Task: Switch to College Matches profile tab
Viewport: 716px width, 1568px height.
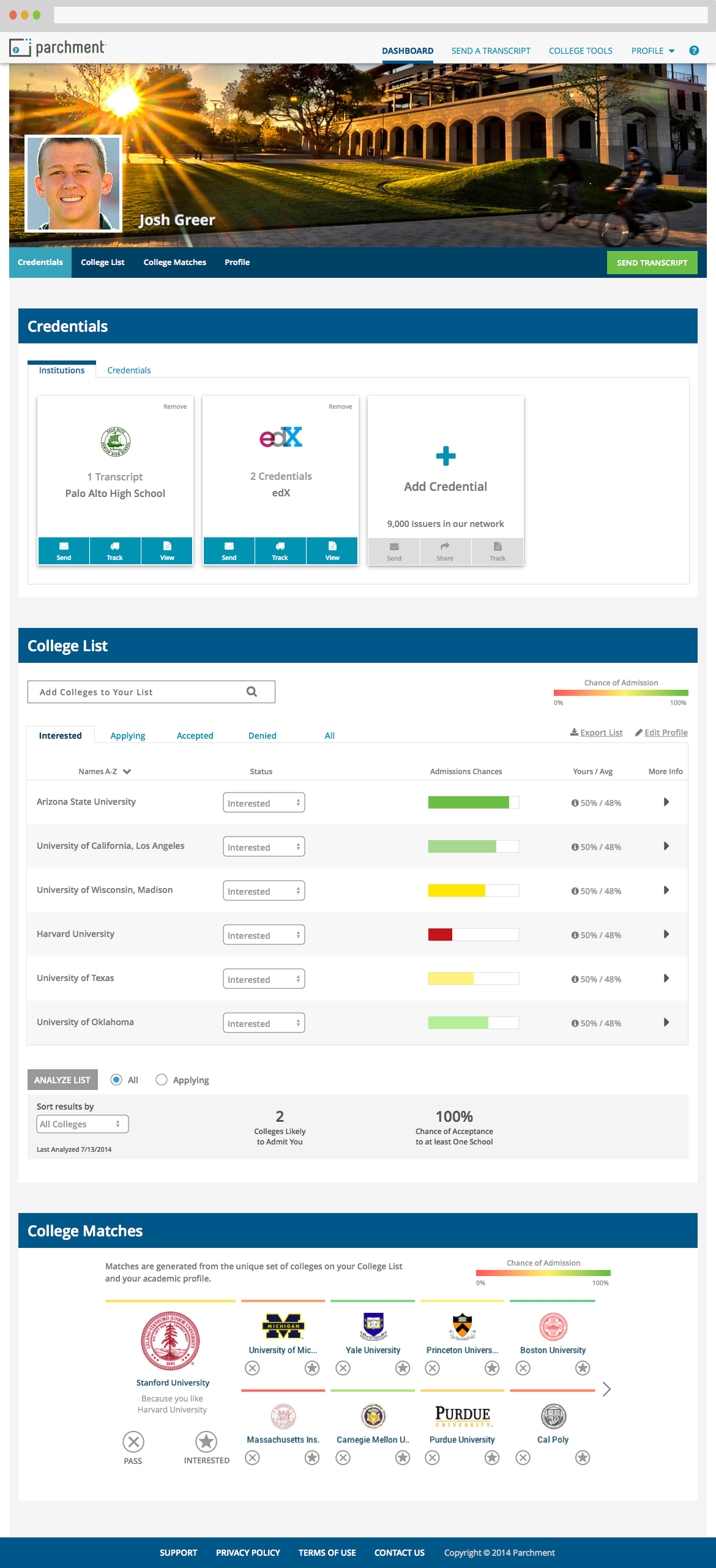Action: click(175, 263)
